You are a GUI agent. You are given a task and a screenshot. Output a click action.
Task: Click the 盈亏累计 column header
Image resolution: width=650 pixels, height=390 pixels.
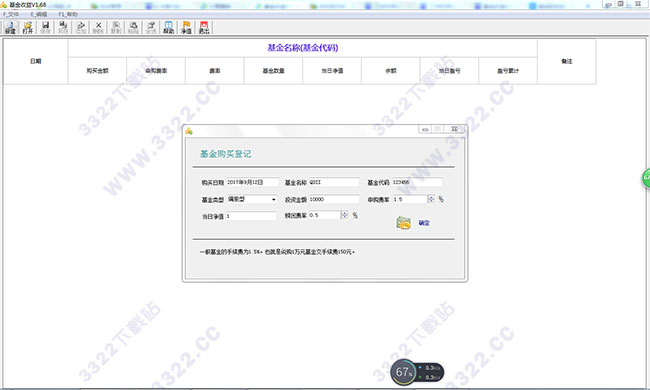[508, 71]
